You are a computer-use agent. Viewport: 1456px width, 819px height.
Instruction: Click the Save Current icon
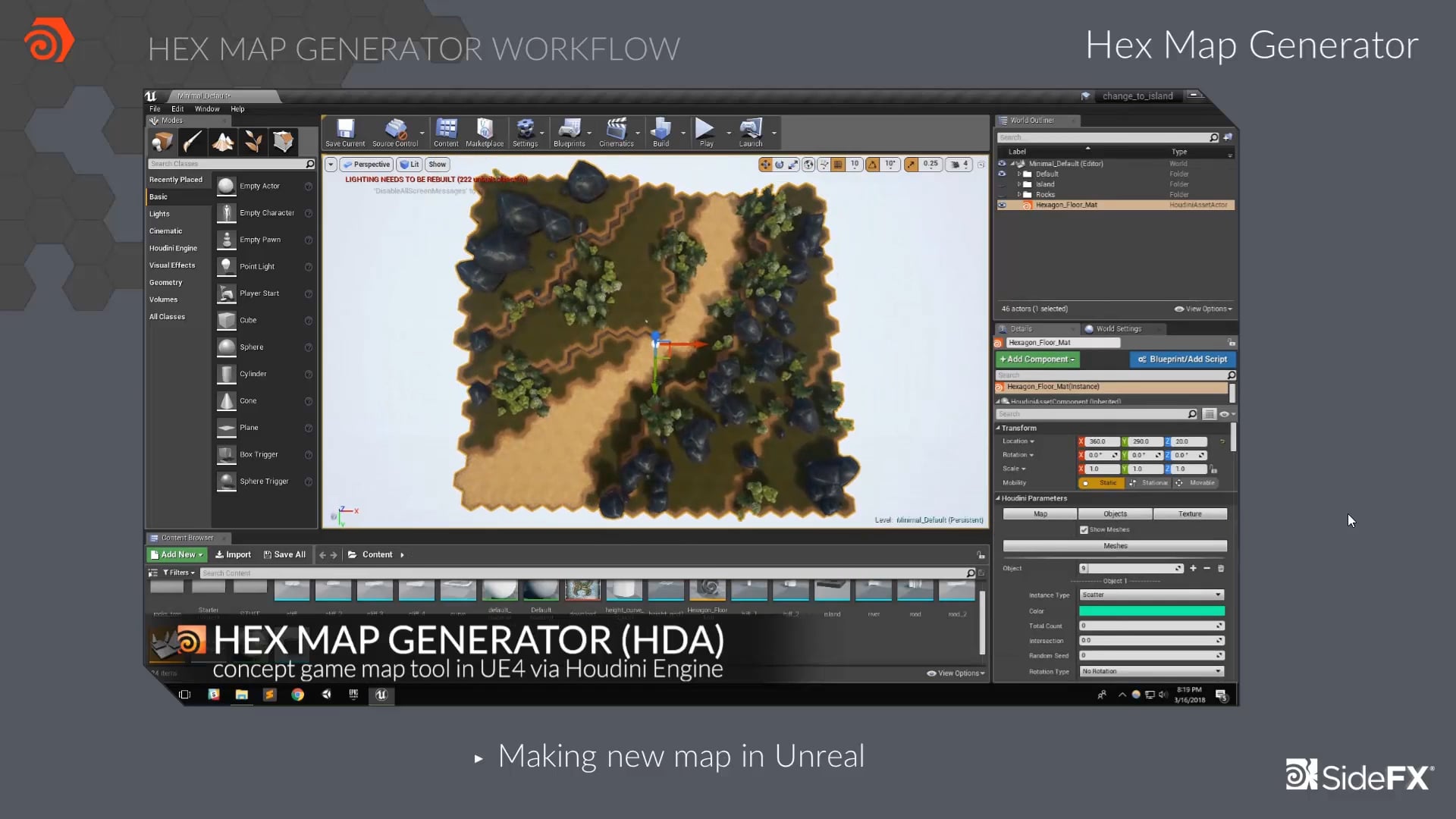[345, 129]
